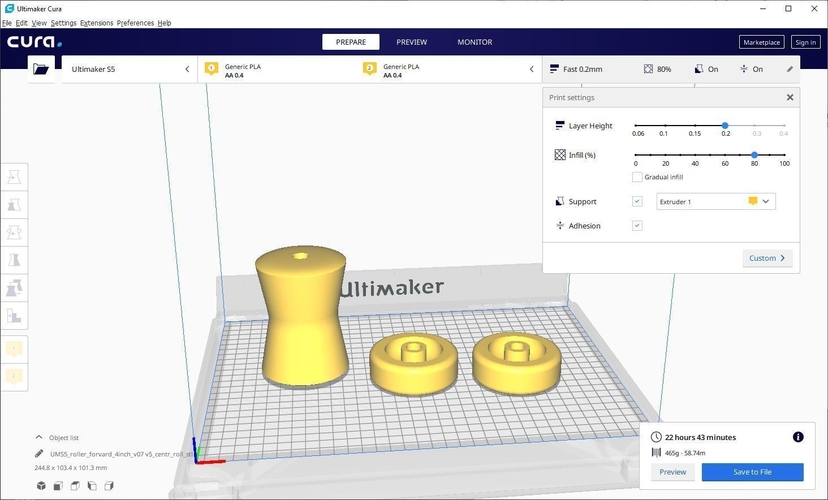The width and height of the screenshot is (828, 500).
Task: Open file folder icon
Action: (x=41, y=69)
